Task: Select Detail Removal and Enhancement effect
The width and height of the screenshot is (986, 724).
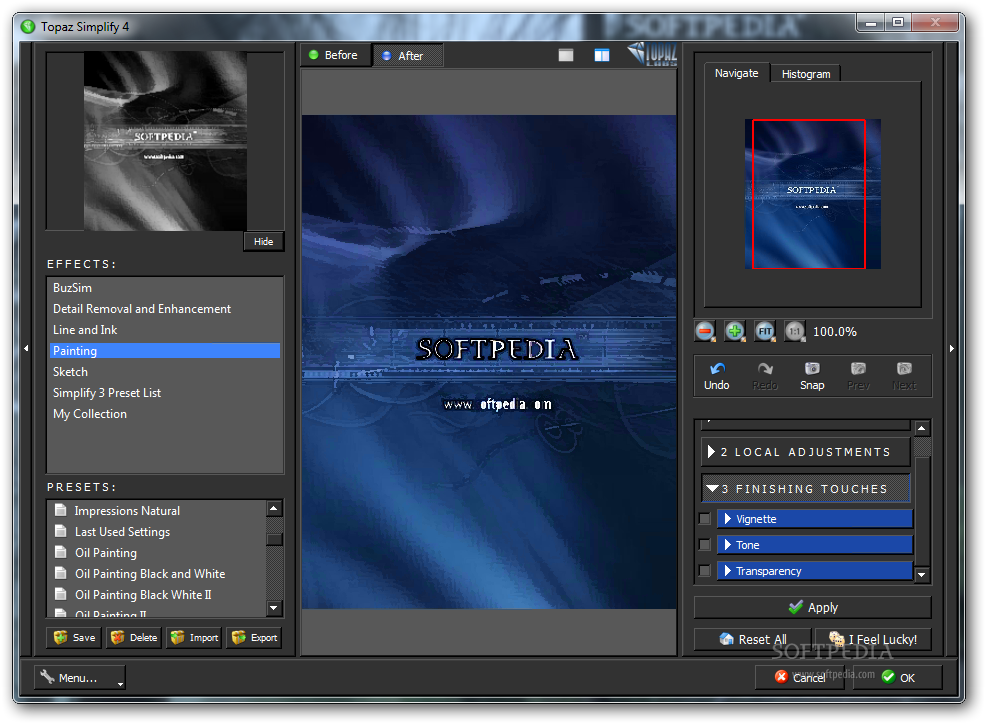Action: click(x=165, y=308)
